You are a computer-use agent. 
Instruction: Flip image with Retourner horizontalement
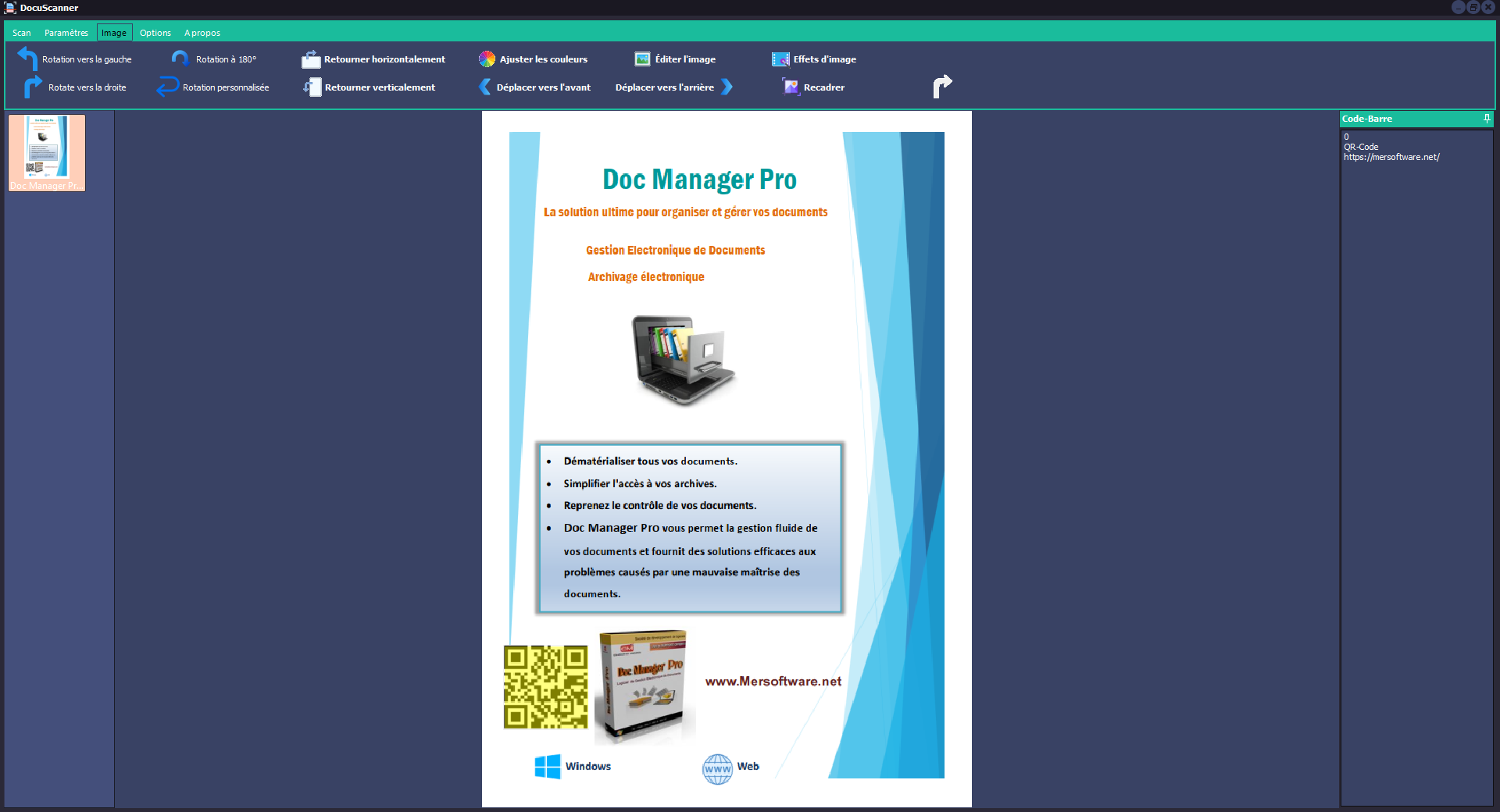pyautogui.click(x=312, y=59)
